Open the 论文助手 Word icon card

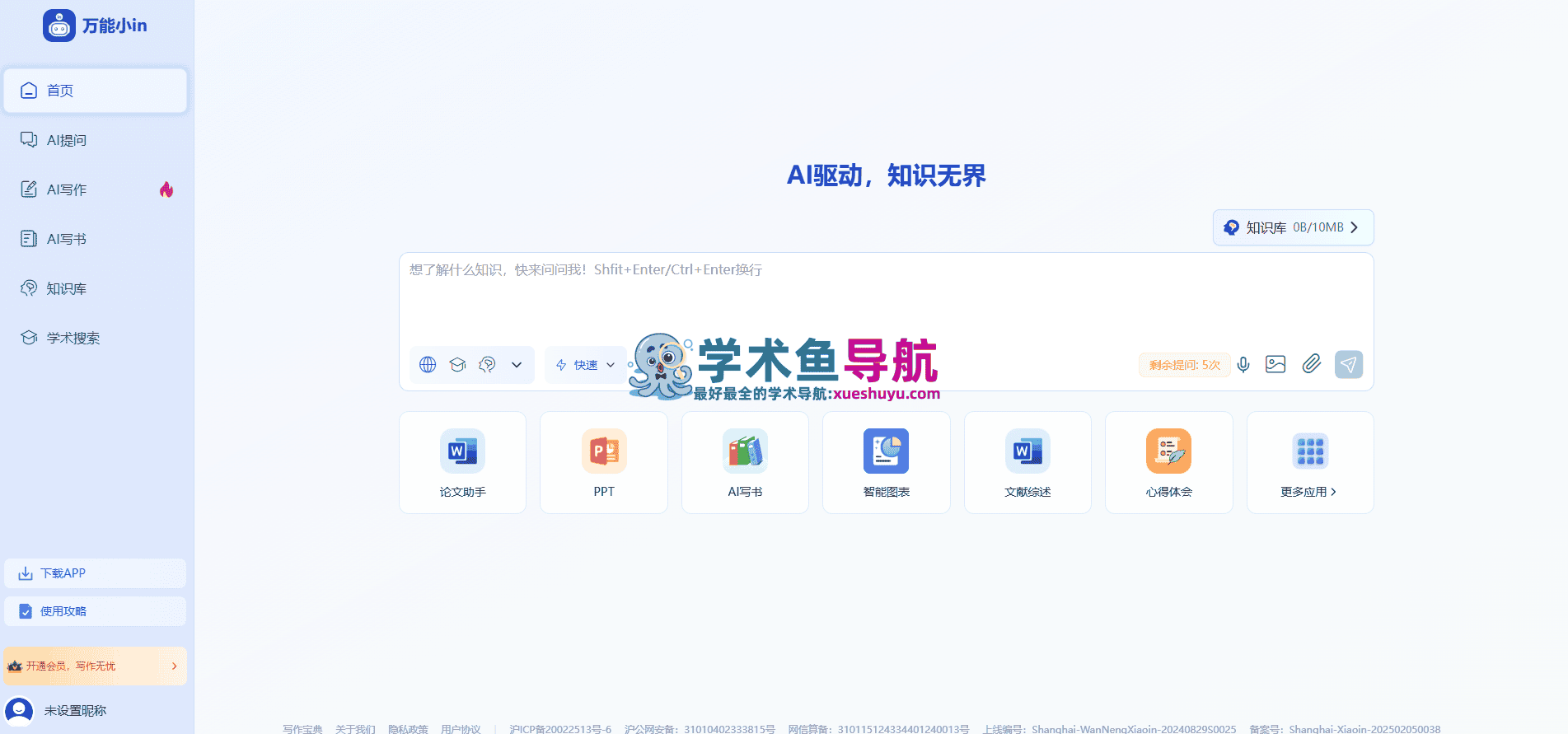[462, 462]
